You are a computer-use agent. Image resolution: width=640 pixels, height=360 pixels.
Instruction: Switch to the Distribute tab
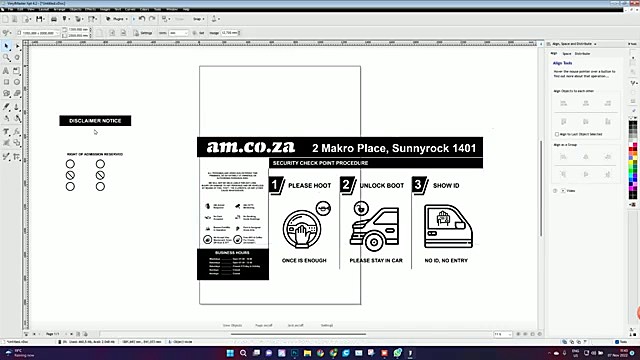(x=582, y=53)
